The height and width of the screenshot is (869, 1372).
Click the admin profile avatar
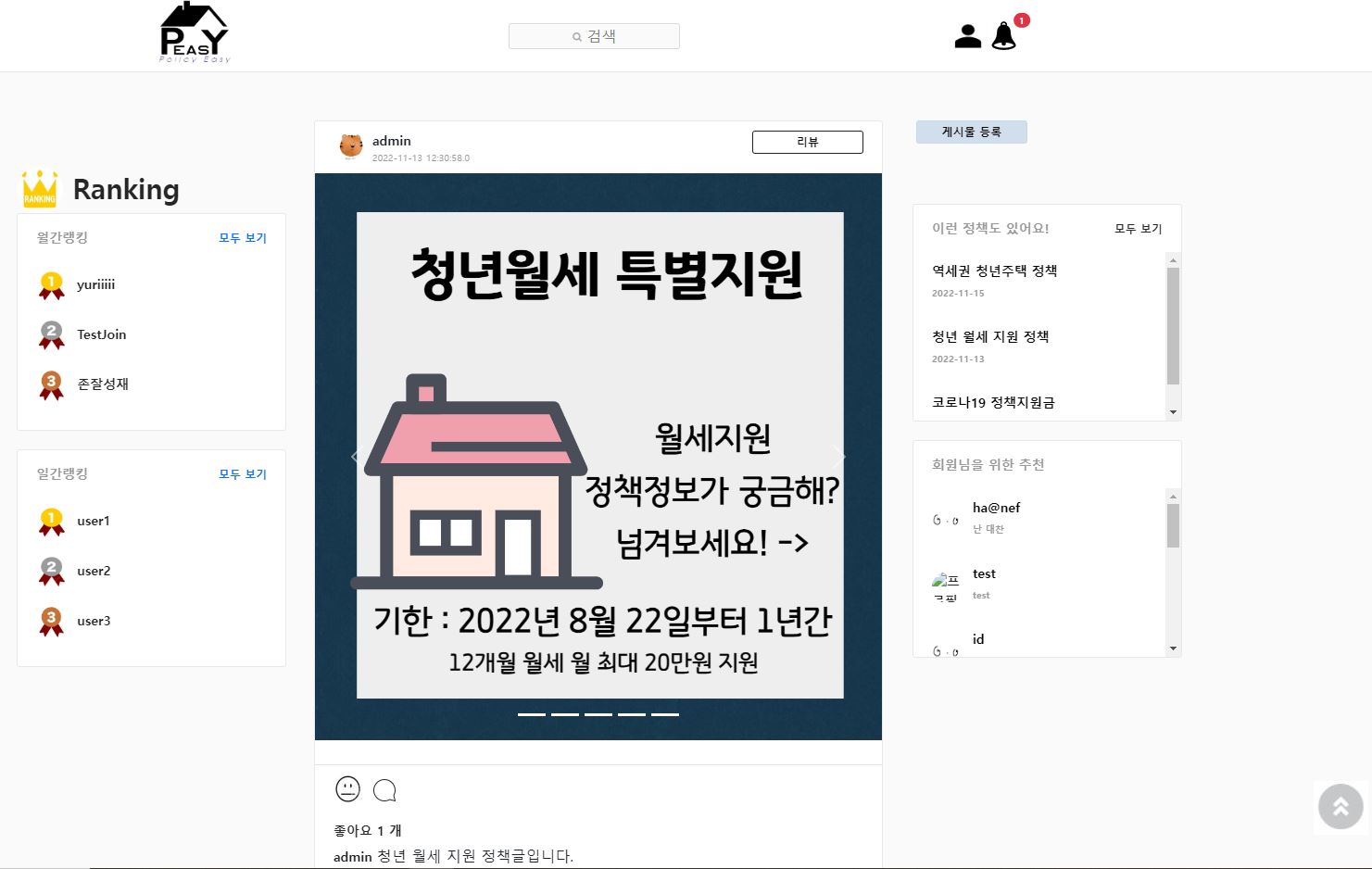point(351,146)
